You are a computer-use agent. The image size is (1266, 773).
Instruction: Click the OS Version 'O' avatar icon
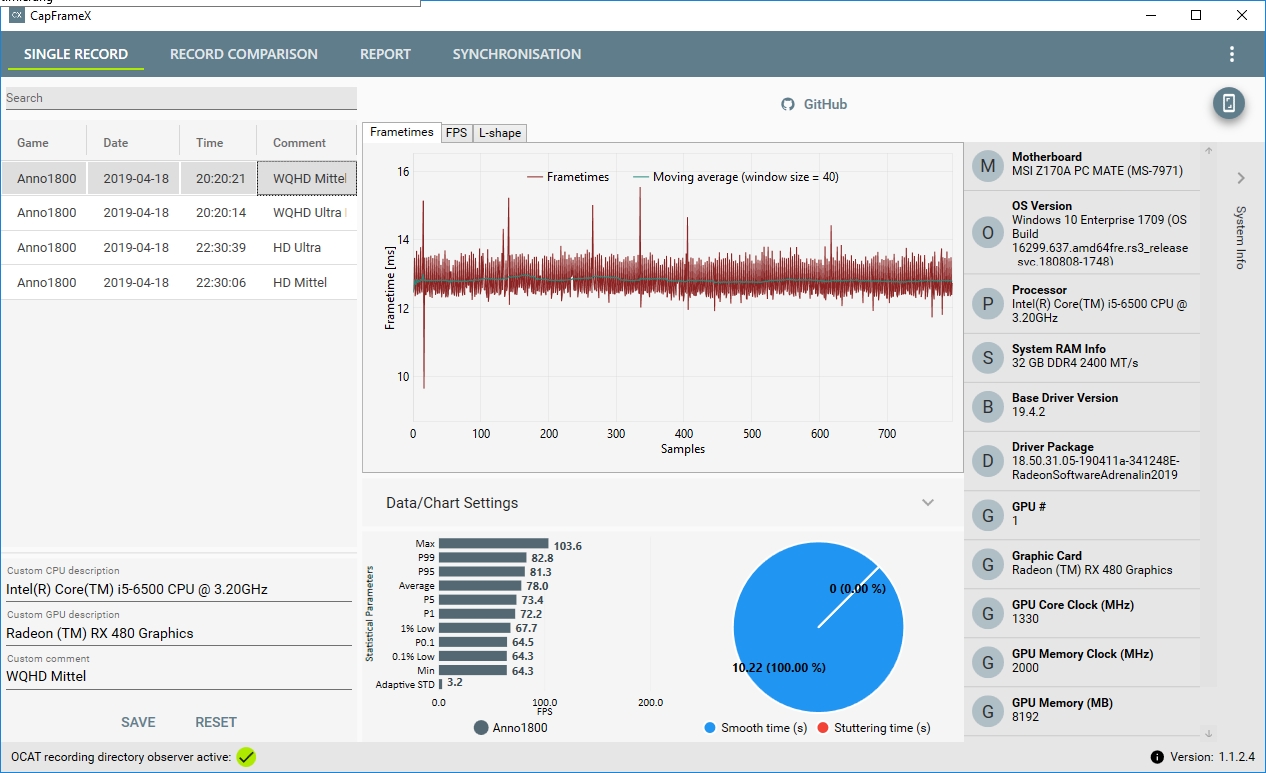pos(988,233)
